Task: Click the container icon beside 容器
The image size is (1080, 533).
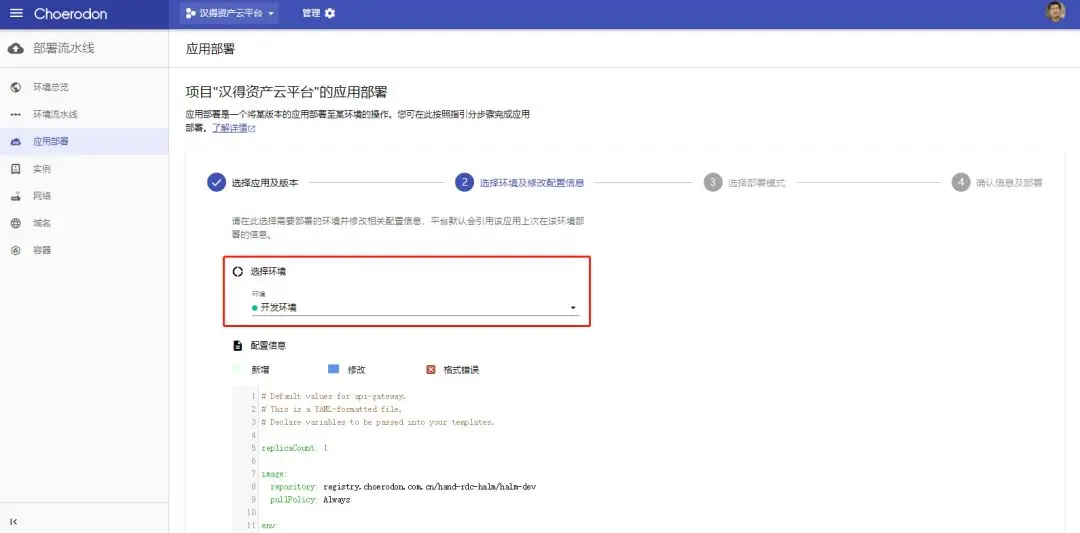Action: 16,250
